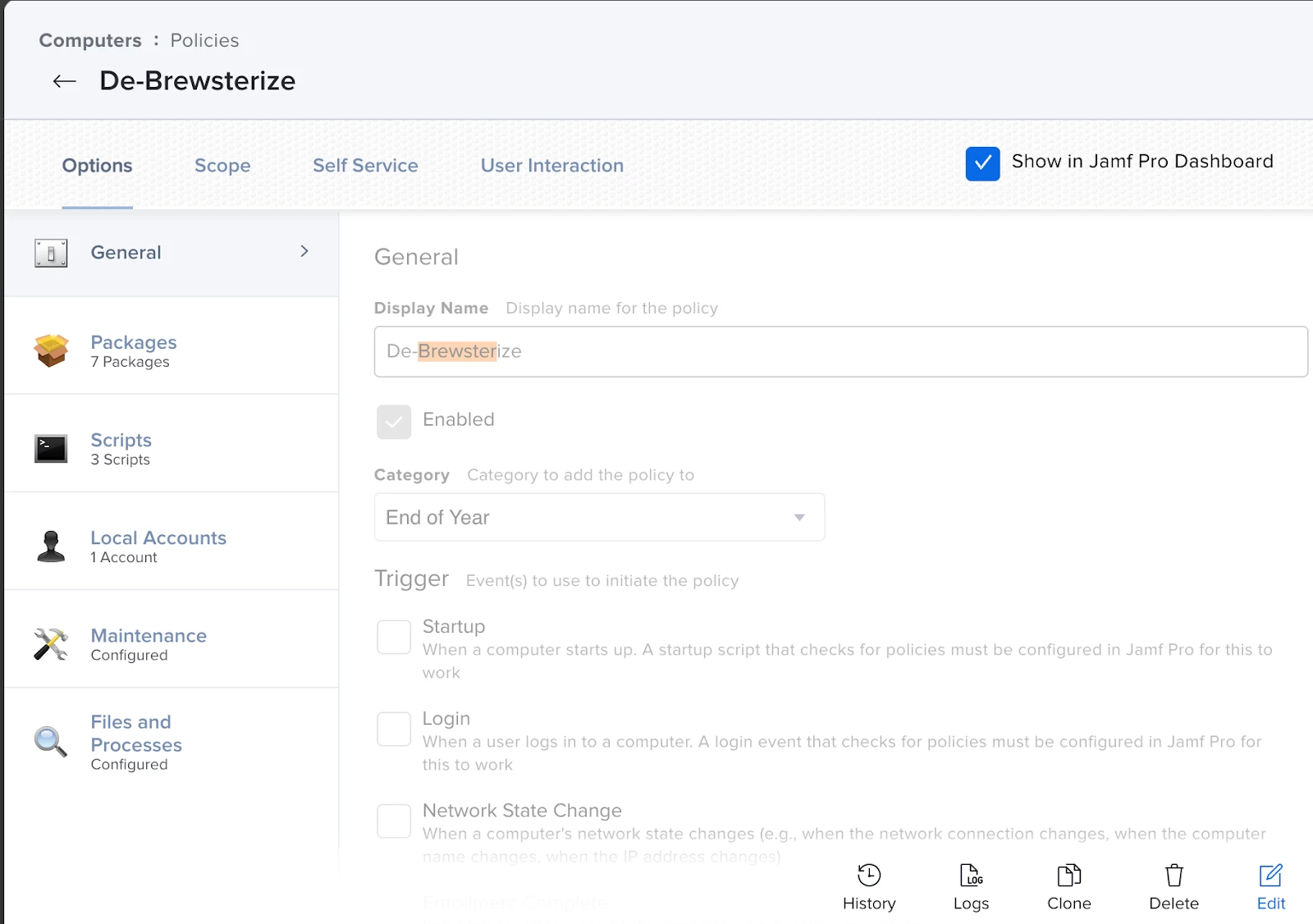Select the Packages payload label

[x=134, y=342]
